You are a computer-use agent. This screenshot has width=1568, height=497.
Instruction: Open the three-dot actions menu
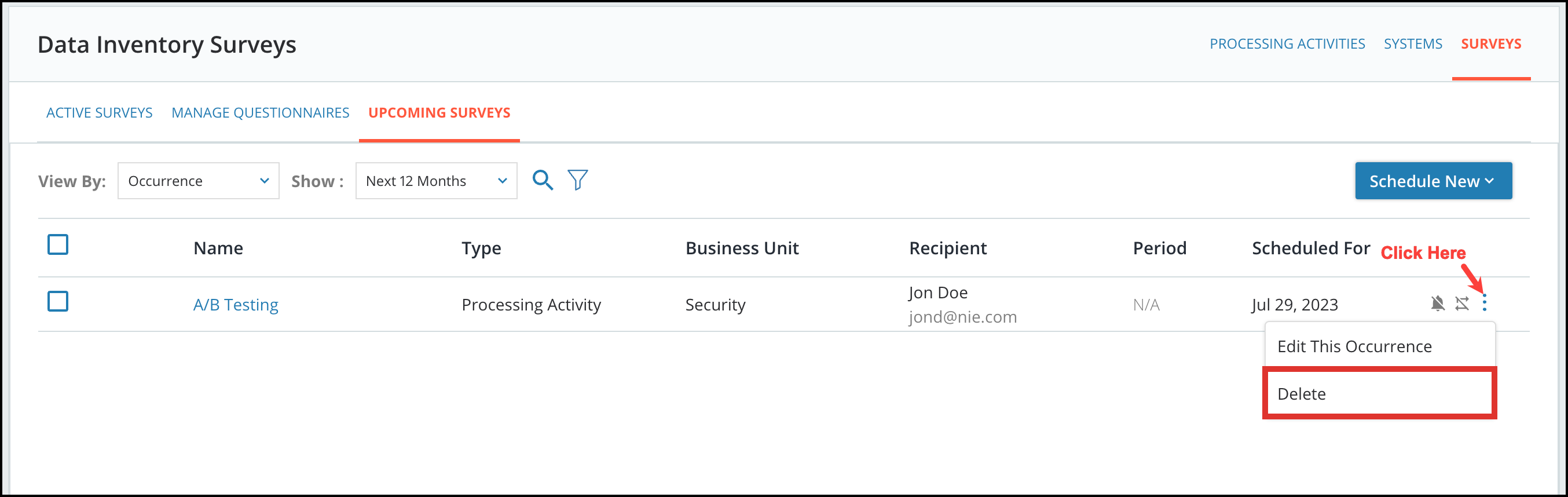(x=1485, y=303)
